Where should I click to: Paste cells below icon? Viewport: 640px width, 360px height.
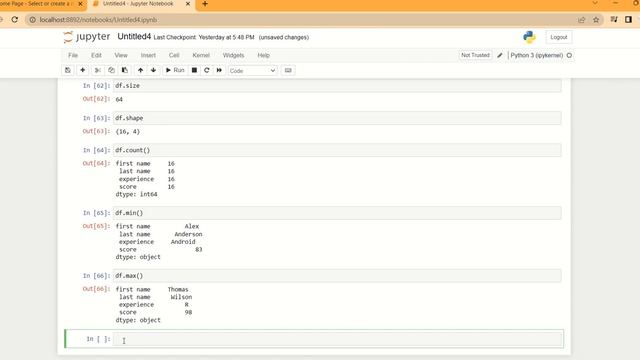tap(124, 70)
